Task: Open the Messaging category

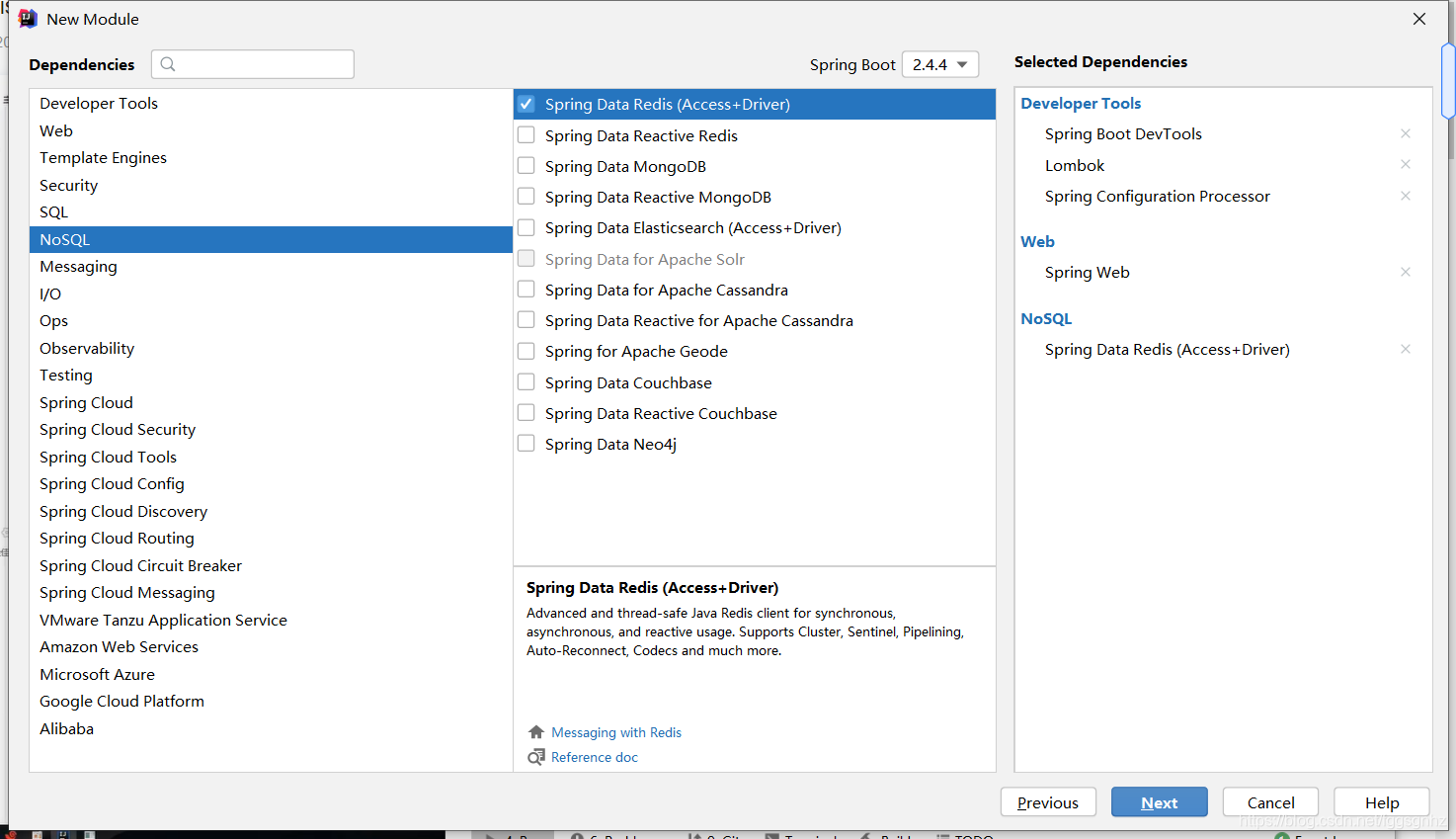Action: click(271, 266)
